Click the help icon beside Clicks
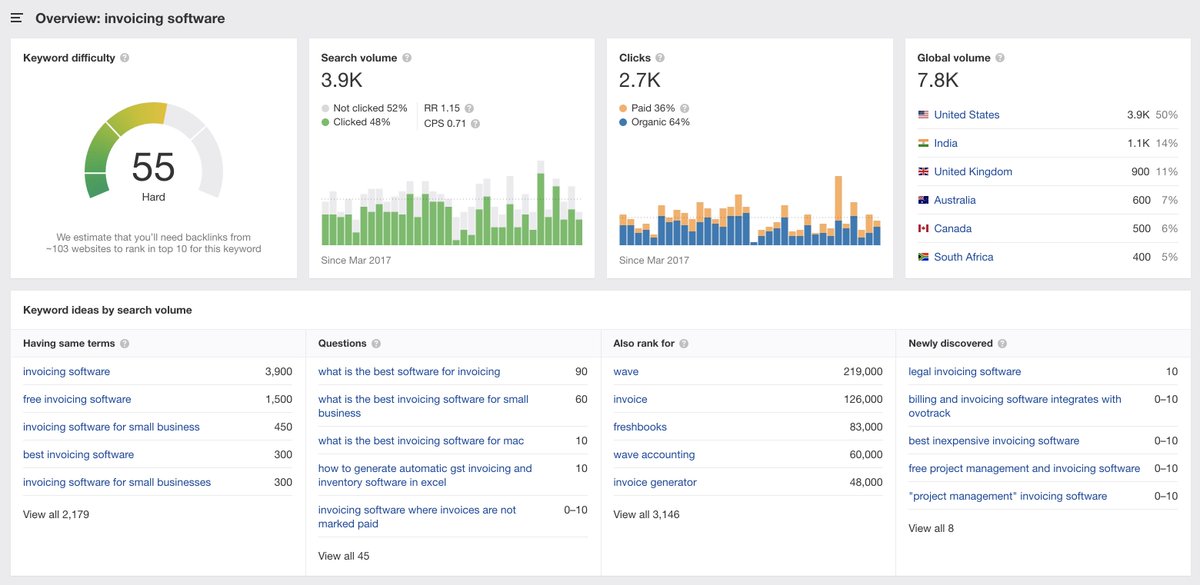The height and width of the screenshot is (585, 1200). pyautogui.click(x=660, y=58)
